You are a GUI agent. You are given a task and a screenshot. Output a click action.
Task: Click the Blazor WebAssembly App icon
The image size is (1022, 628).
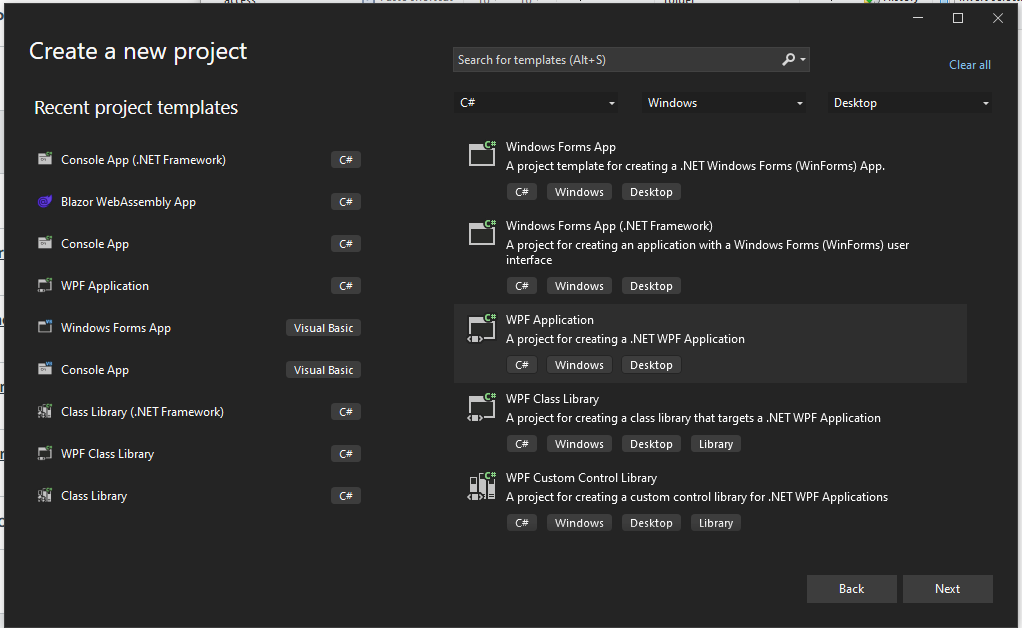(44, 201)
